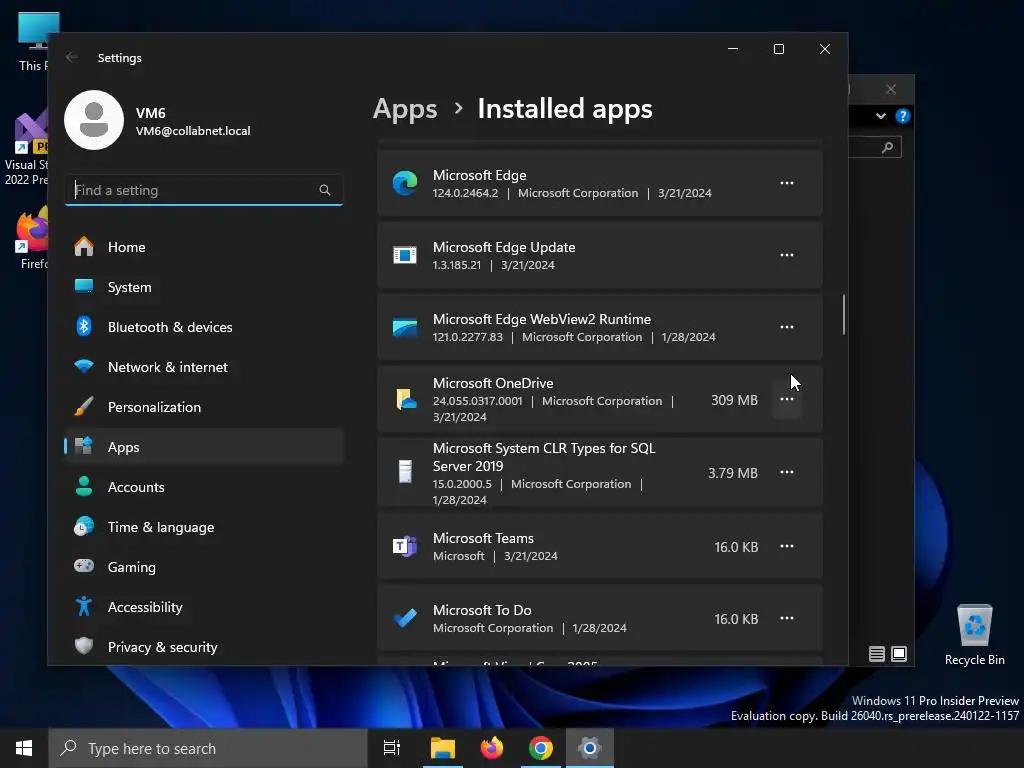This screenshot has width=1024, height=768.
Task: Open more options for Microsoft To Do
Action: [786, 618]
